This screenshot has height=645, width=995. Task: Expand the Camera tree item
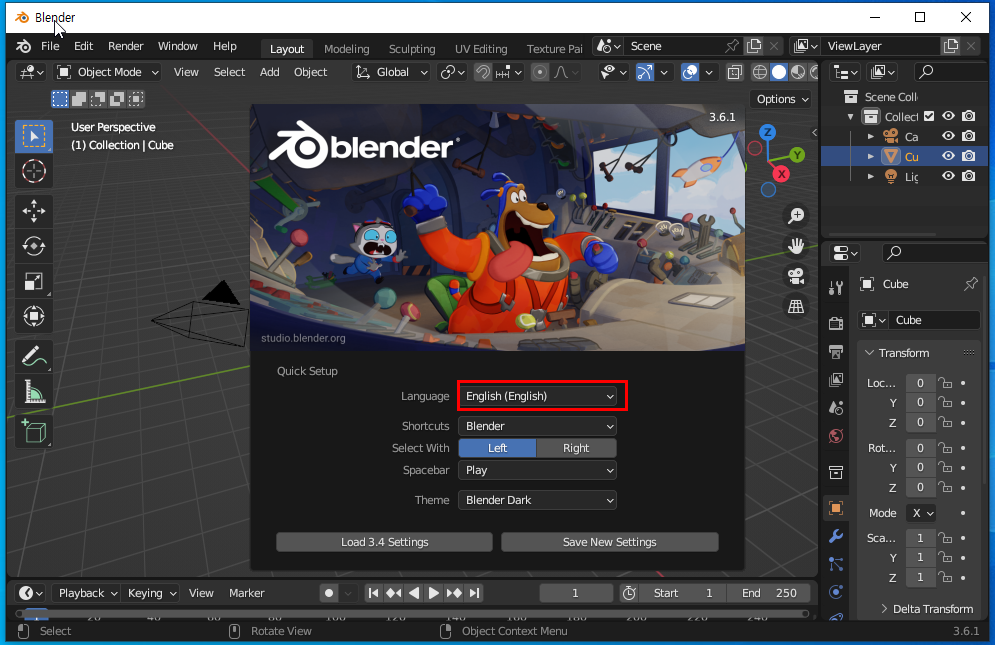[x=871, y=136]
